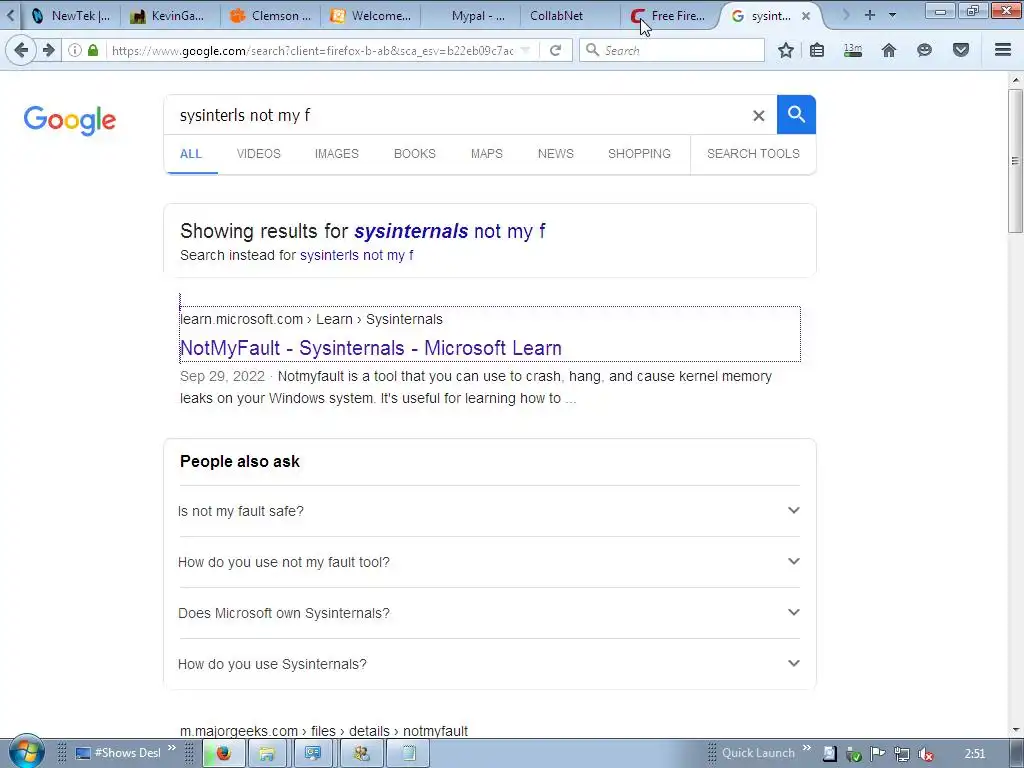Reload the page with the refresh icon

555,50
